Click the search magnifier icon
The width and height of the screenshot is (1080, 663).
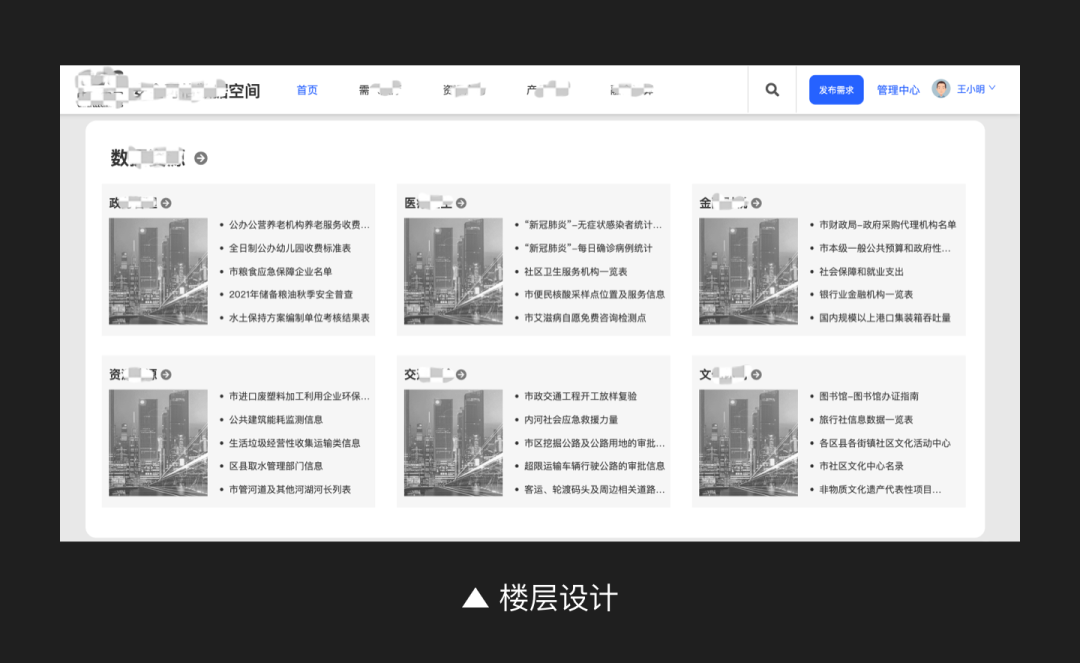[x=772, y=90]
